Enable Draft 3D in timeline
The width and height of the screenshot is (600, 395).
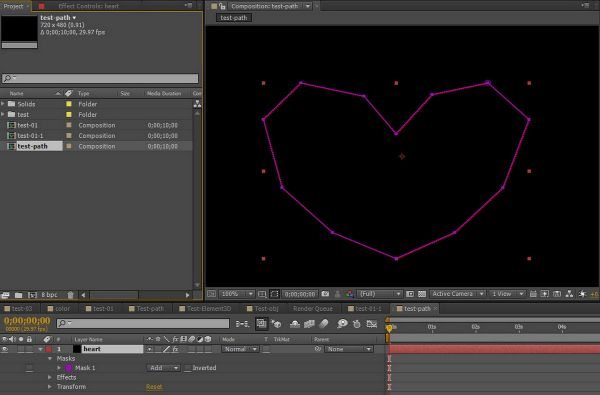point(276,324)
